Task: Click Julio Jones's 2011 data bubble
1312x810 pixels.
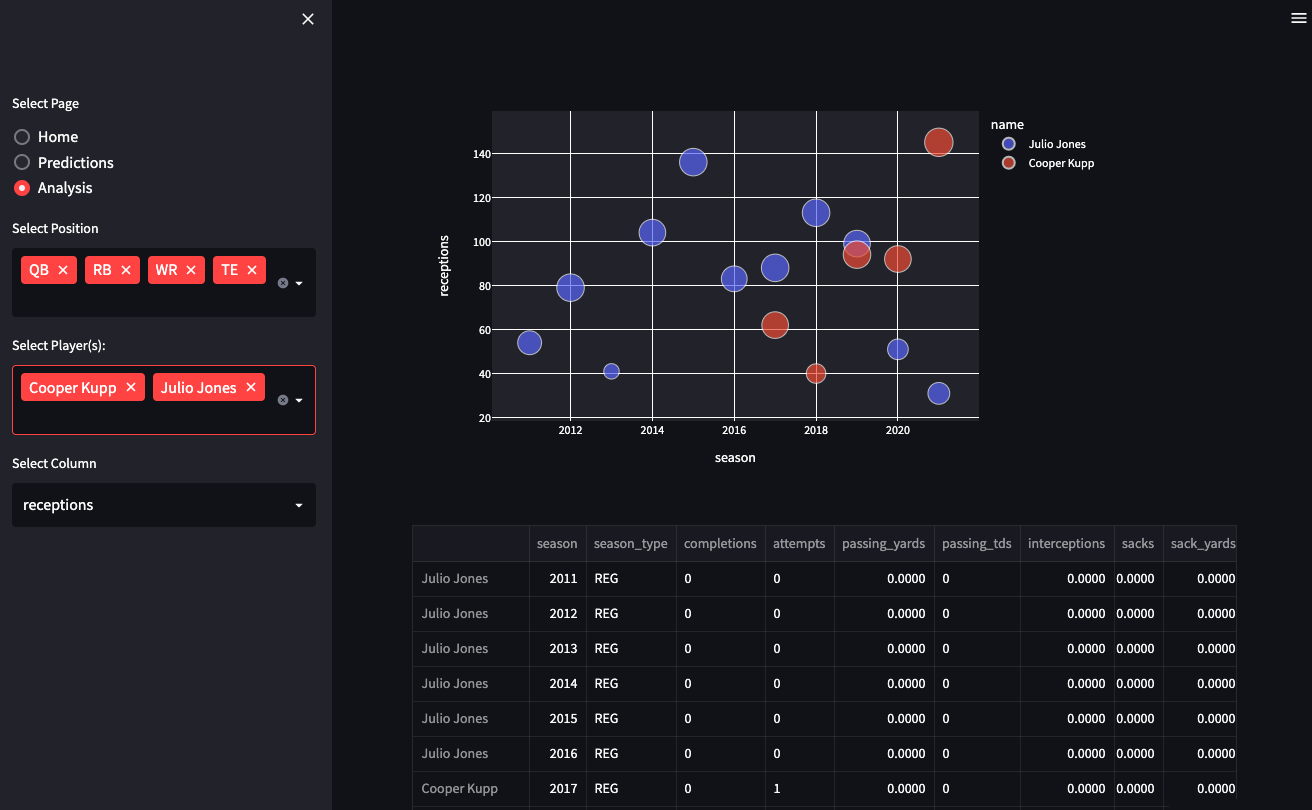Action: [x=529, y=343]
